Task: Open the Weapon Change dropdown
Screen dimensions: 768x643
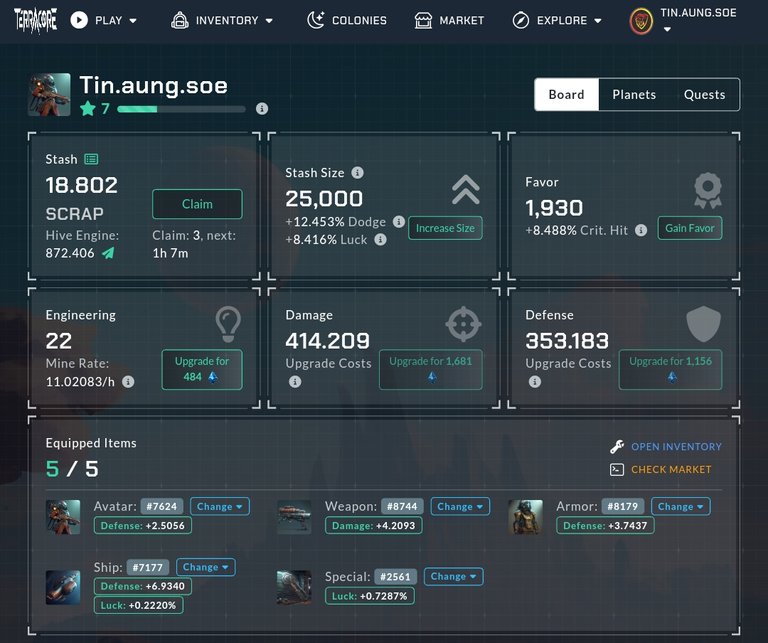Action: click(x=460, y=506)
